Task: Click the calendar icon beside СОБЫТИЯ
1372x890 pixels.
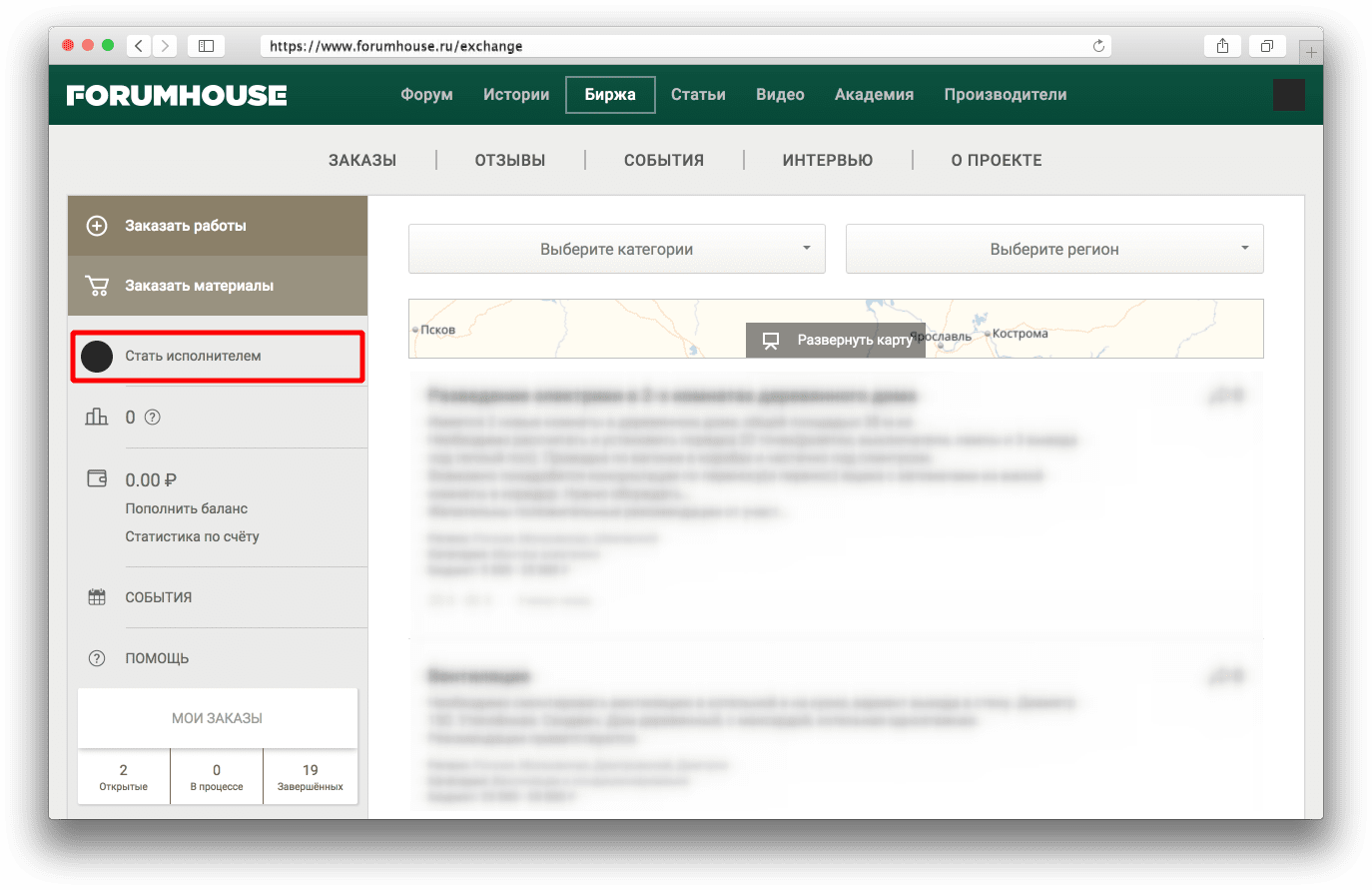Action: pyautogui.click(x=97, y=597)
